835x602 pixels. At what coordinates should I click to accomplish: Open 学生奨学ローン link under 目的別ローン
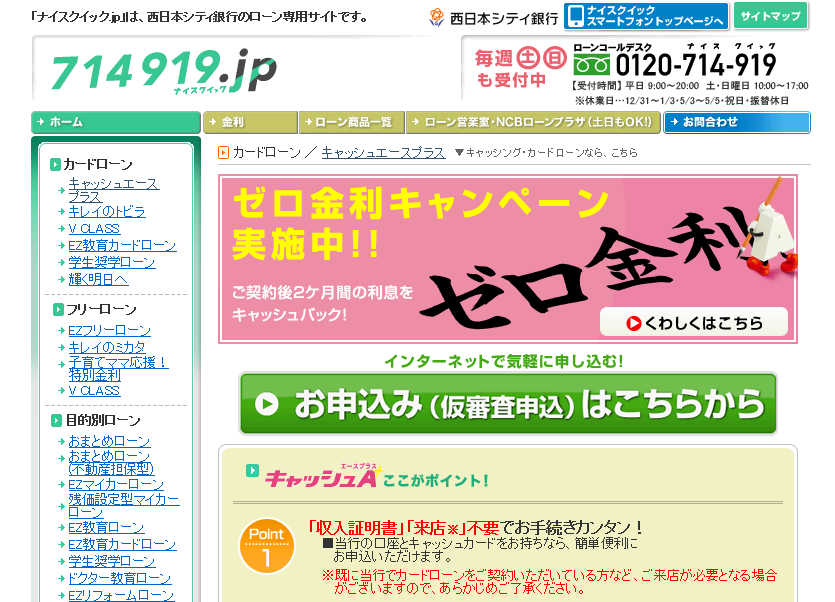point(112,562)
